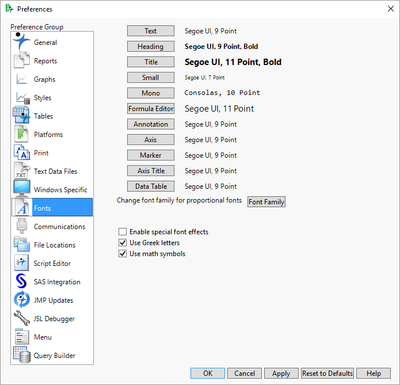400x385 pixels.
Task: Open the Communications plug icon
Action: coord(22,226)
